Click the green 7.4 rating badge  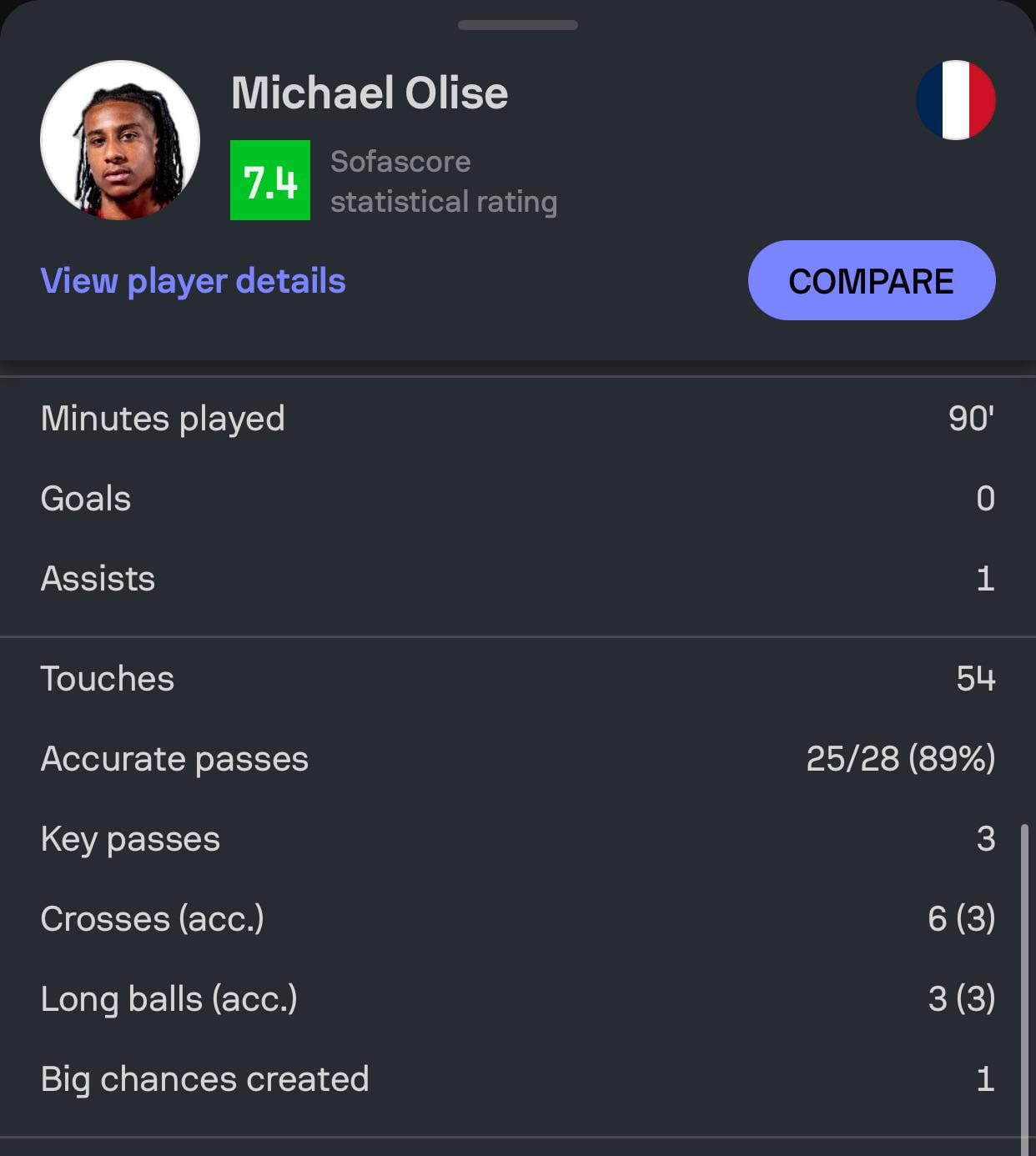270,180
